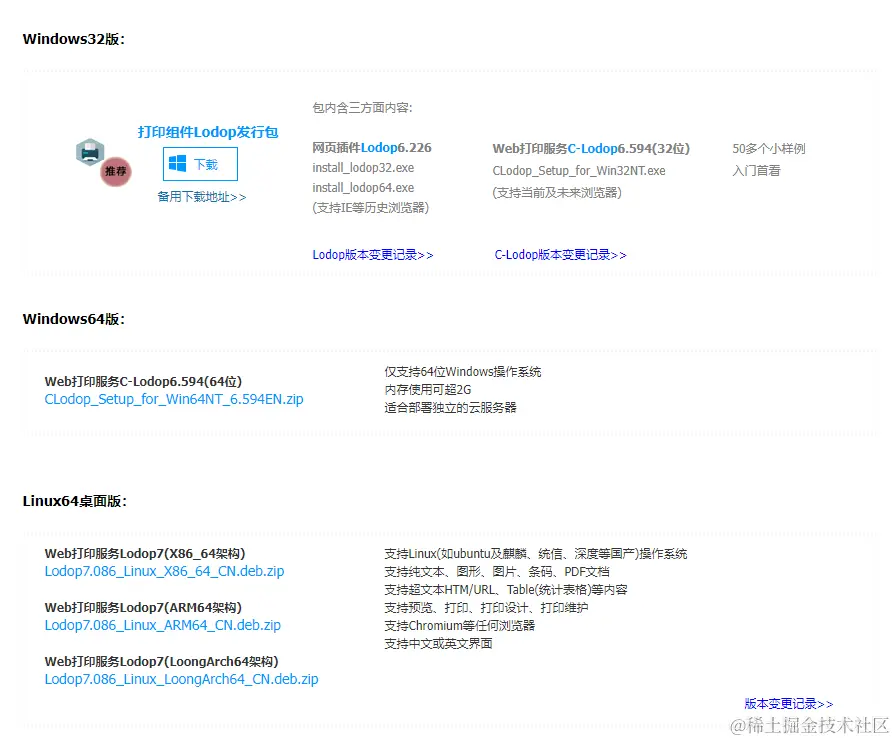The image size is (896, 742).
Task: Download Lodop7.086_Linux_ARM64_CN.deb.zip
Action: (162, 625)
